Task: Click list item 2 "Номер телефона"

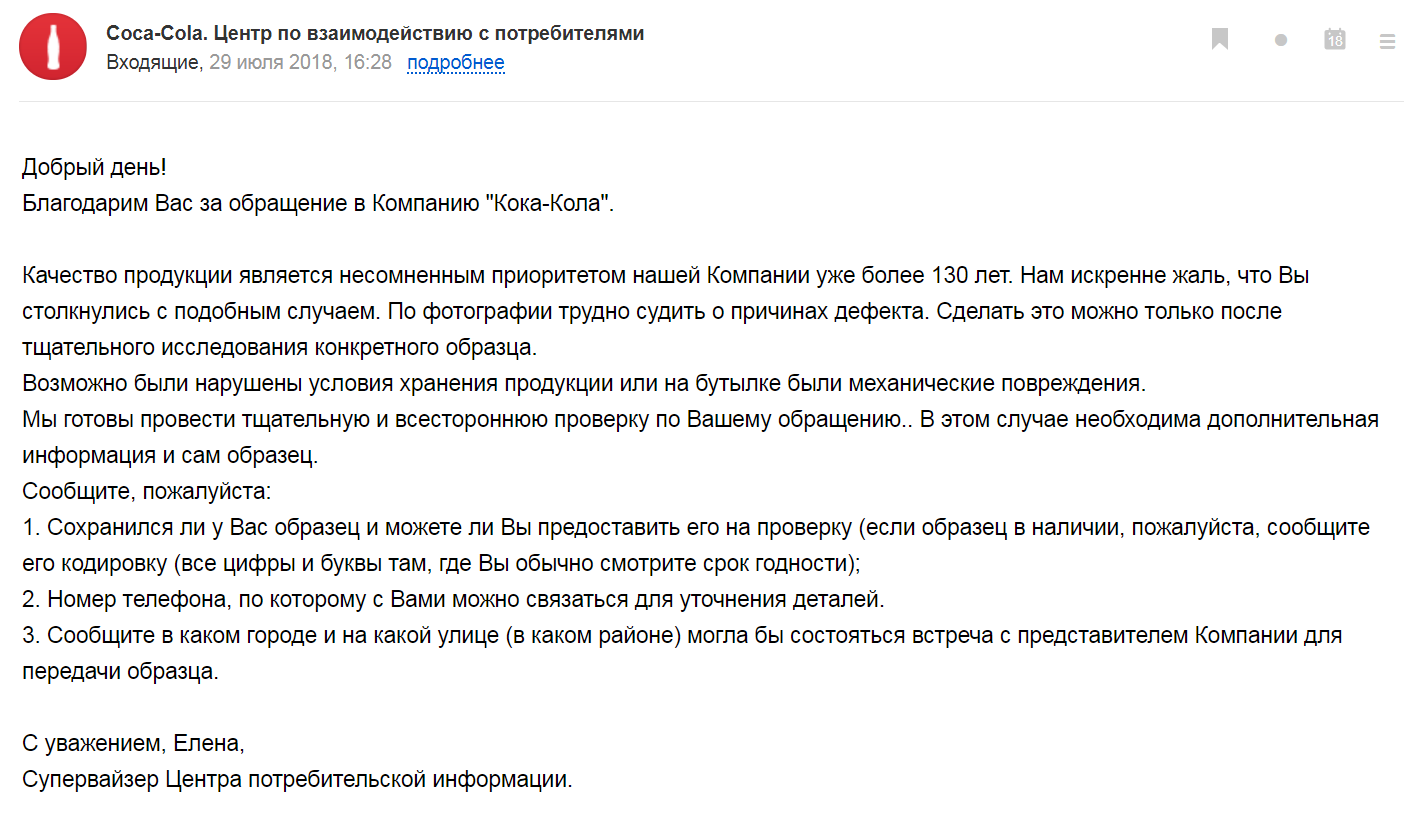Action: coord(453,599)
